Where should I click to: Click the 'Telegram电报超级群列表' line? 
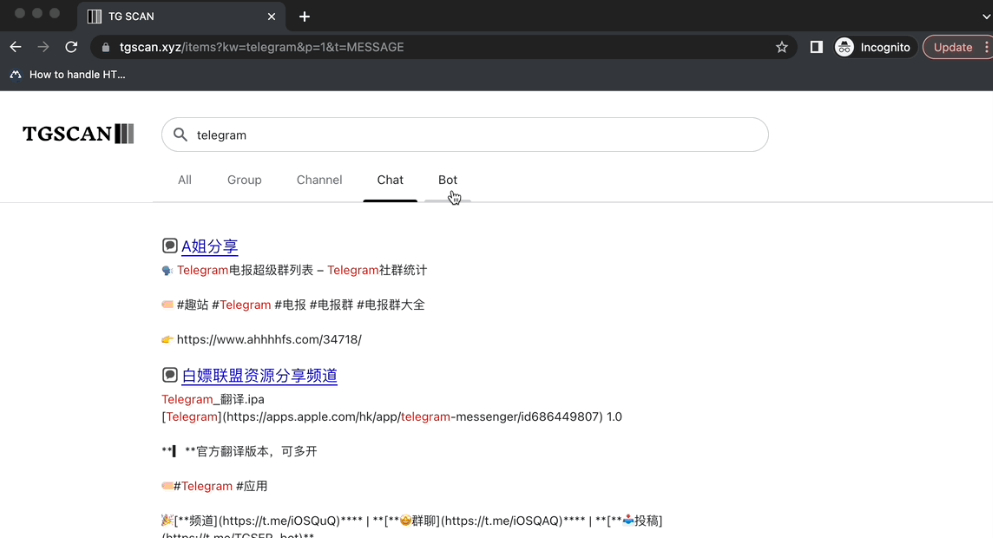[294, 270]
